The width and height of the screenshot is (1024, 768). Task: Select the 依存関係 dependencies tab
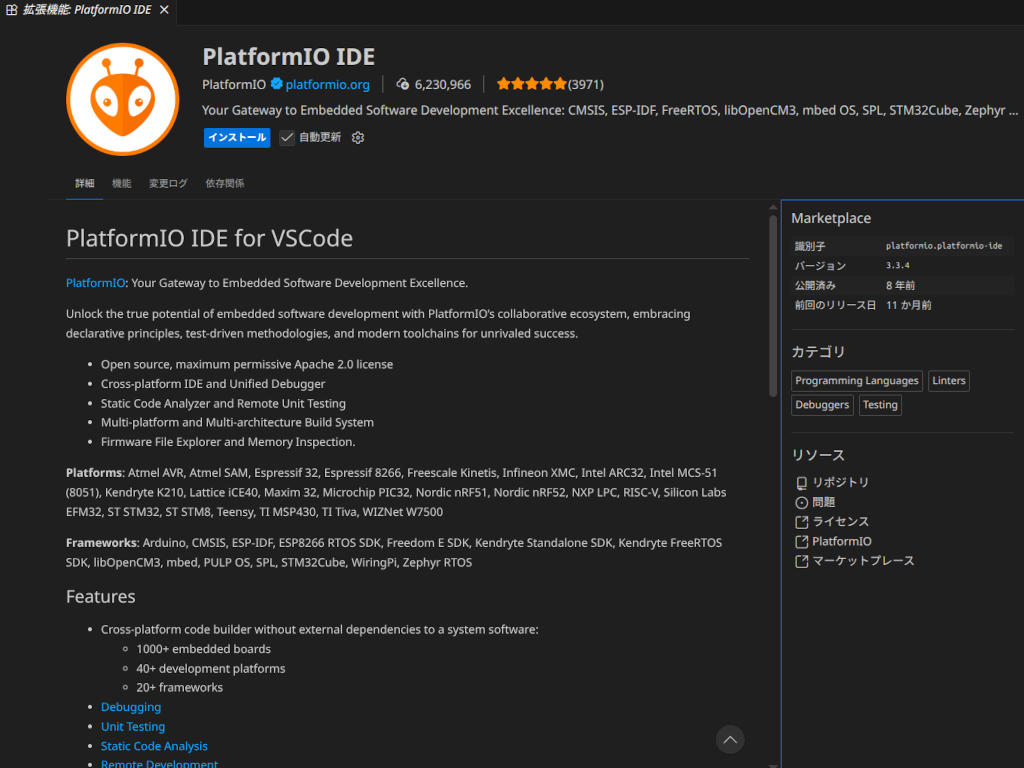click(x=225, y=184)
